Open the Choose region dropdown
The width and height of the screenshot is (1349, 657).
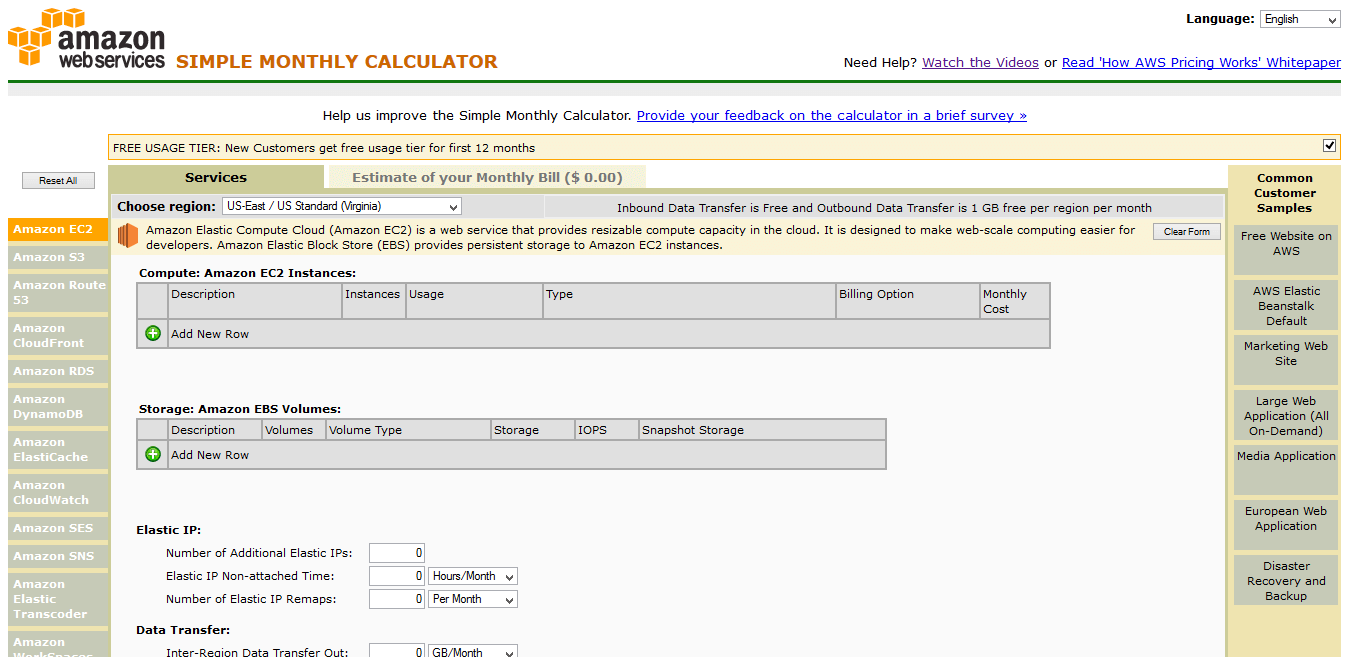point(342,206)
